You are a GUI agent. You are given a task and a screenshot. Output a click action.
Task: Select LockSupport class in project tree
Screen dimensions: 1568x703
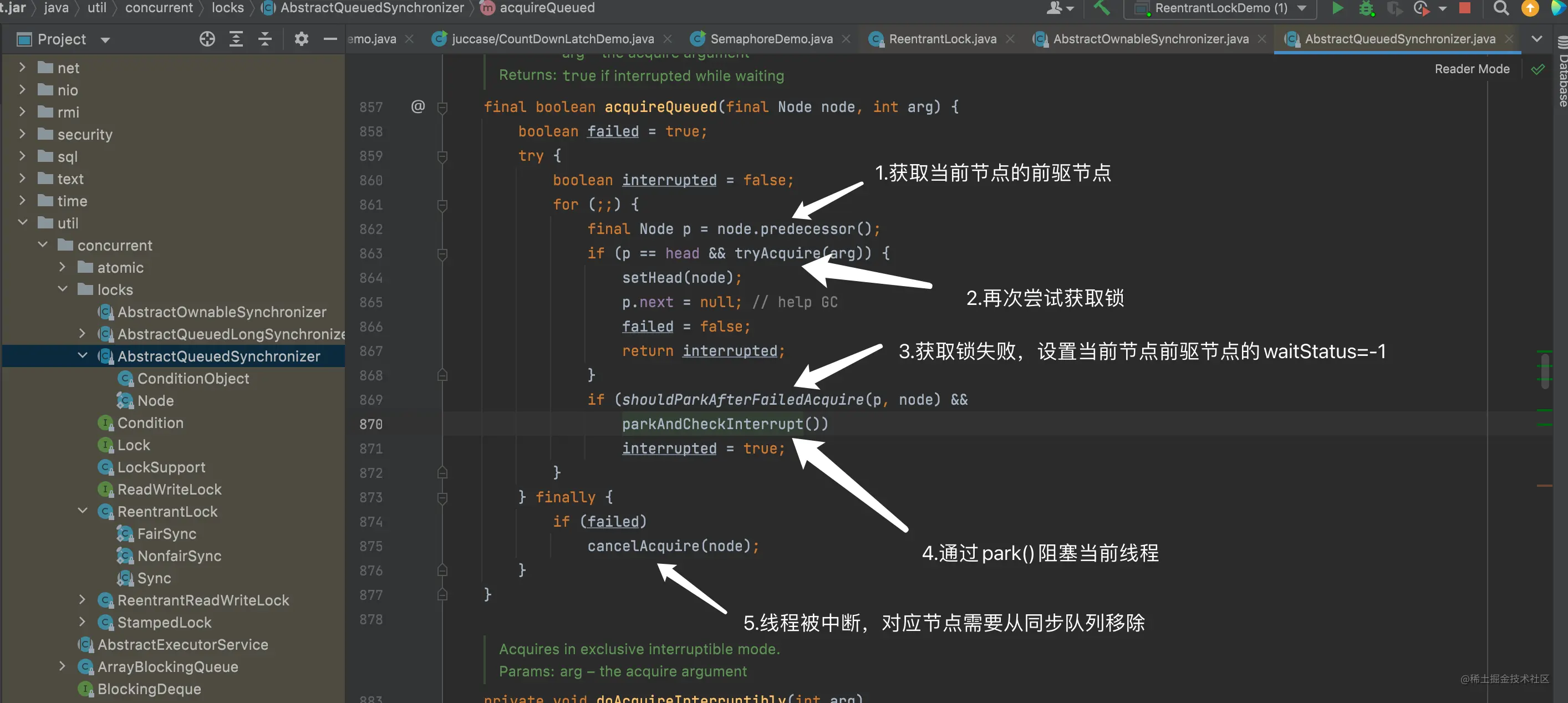tap(161, 467)
